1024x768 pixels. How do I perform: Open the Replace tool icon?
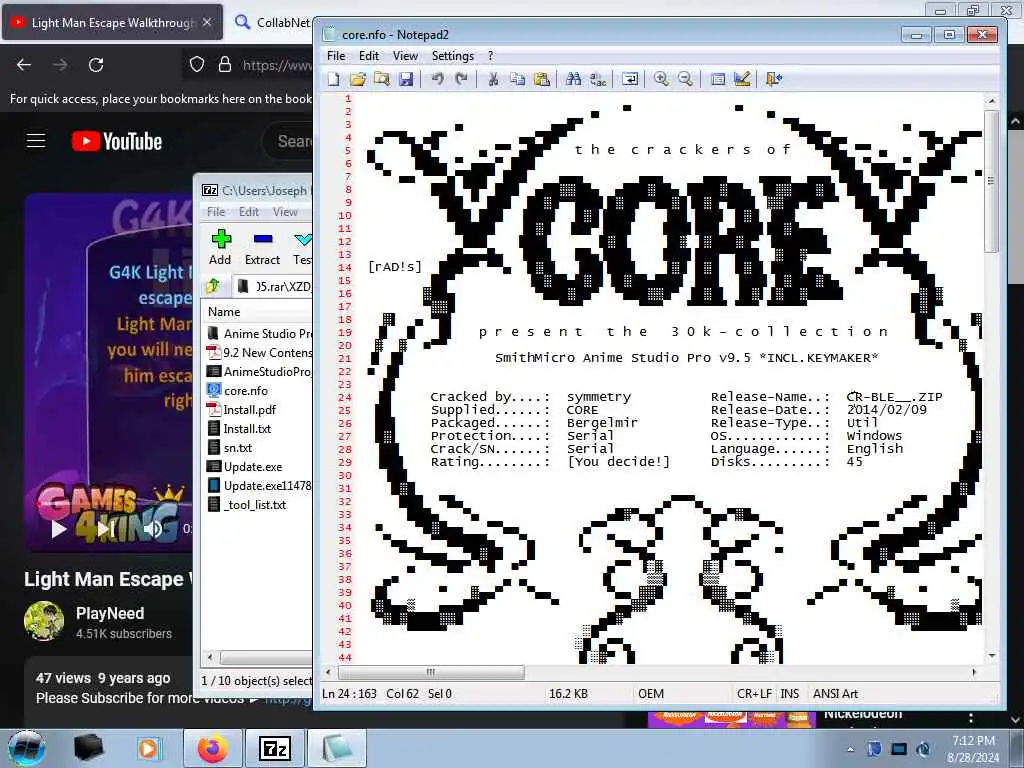click(598, 79)
